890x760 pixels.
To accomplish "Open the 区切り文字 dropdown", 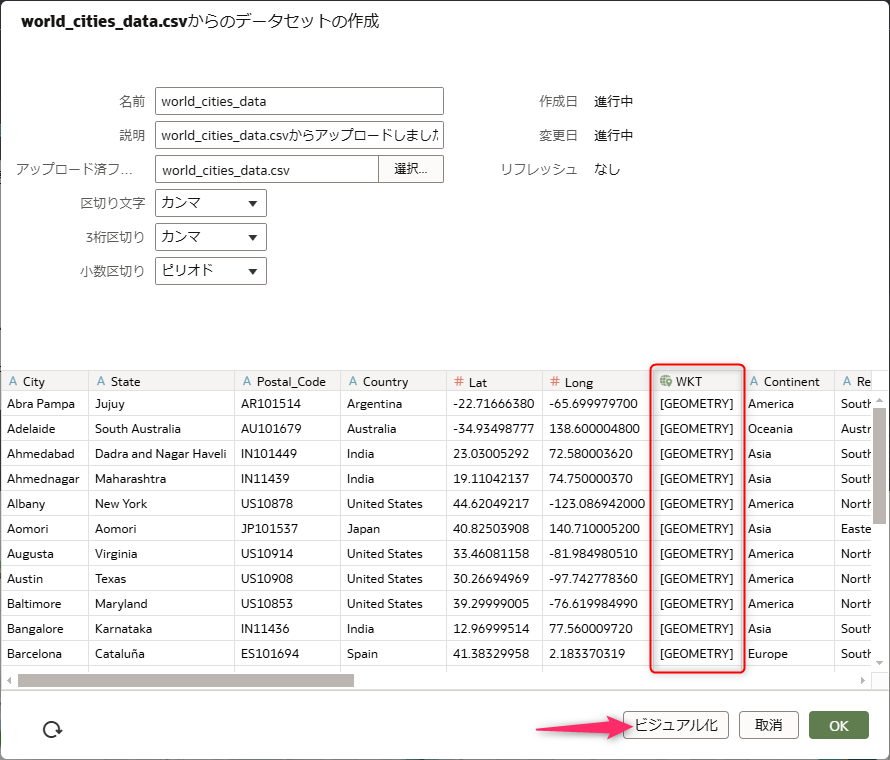I will point(211,203).
